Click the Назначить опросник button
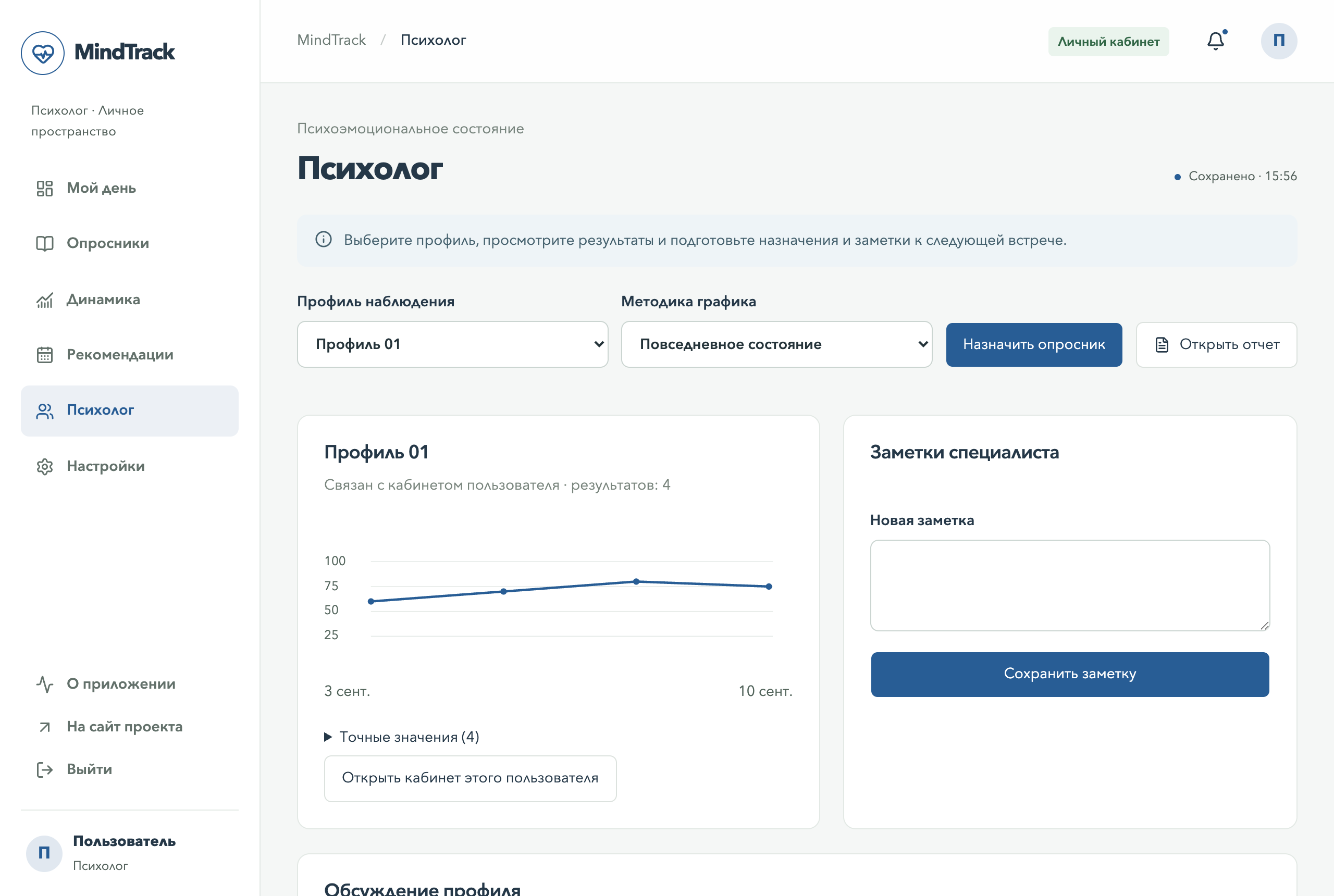Viewport: 1334px width, 896px height. click(1033, 344)
